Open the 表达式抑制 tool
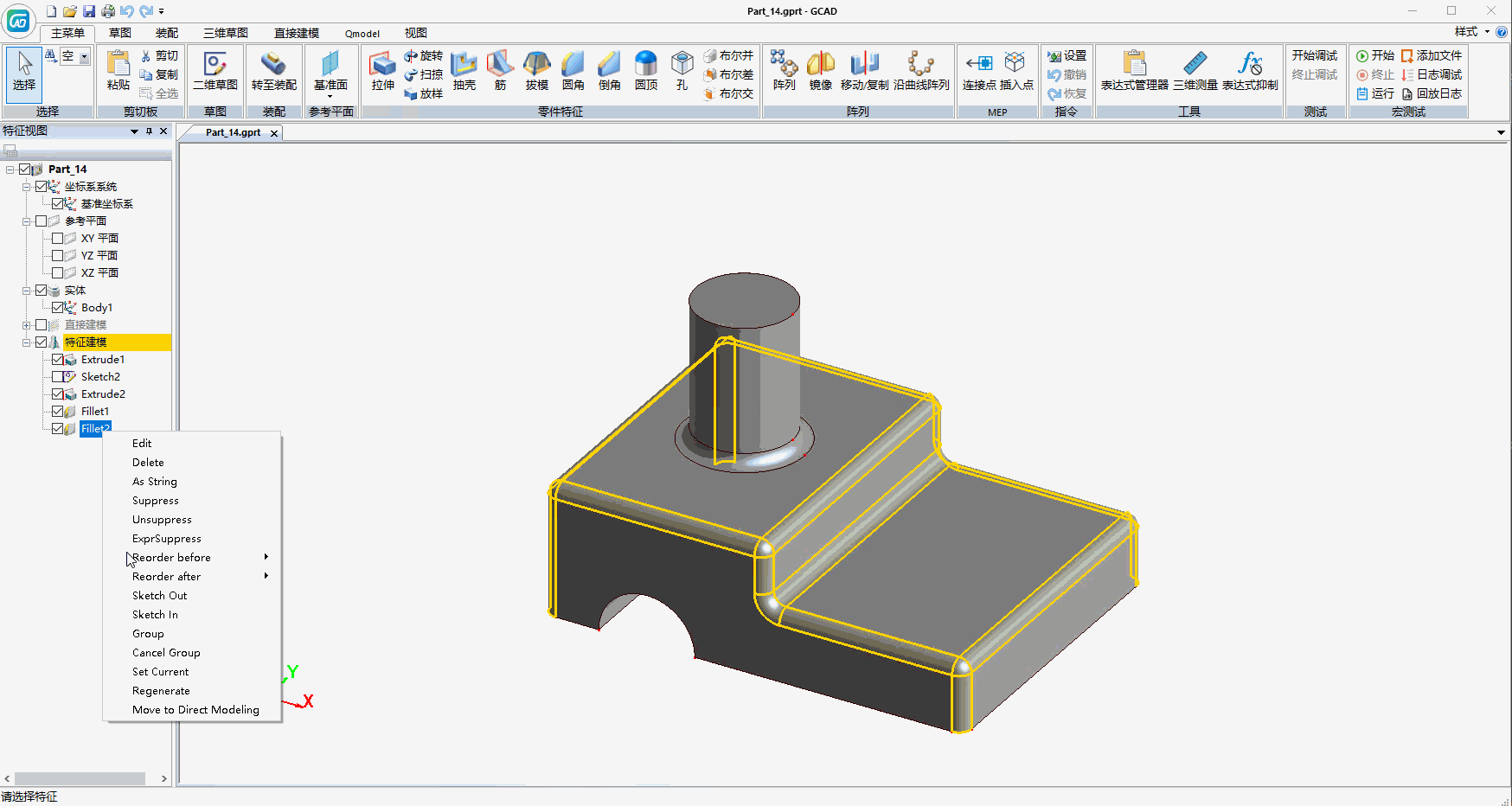1512x806 pixels. [1250, 71]
